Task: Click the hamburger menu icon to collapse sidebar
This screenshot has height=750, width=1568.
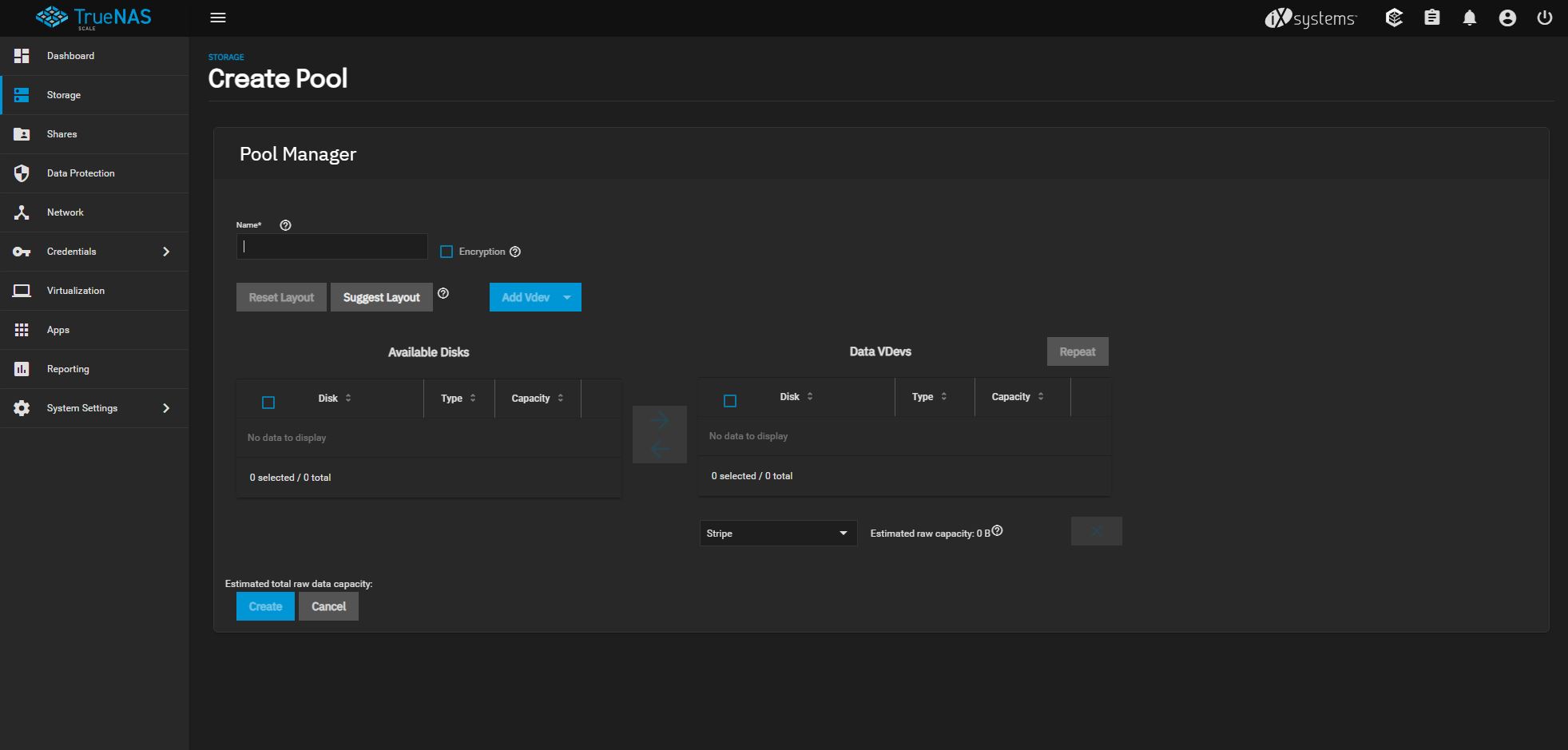Action: [x=218, y=18]
